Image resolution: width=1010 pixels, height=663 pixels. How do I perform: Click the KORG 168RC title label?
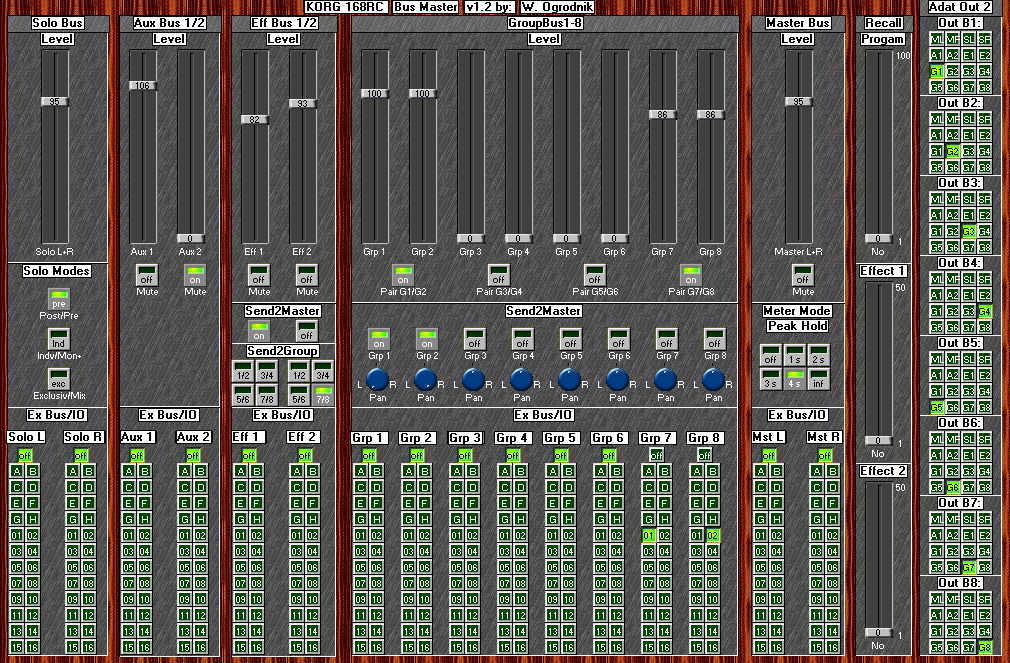347,7
